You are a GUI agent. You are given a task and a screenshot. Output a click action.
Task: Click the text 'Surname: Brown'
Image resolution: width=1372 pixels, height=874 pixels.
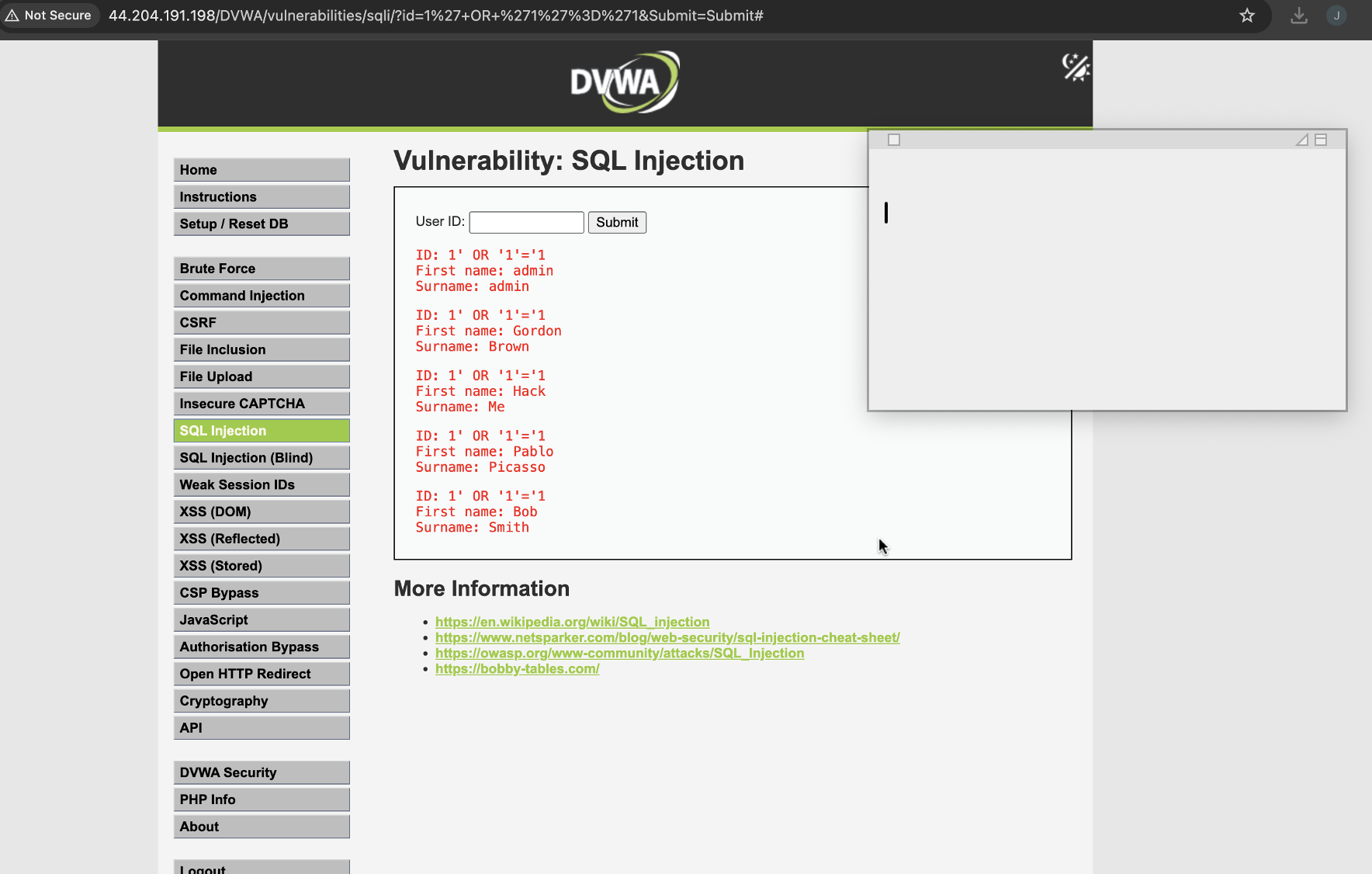point(473,347)
